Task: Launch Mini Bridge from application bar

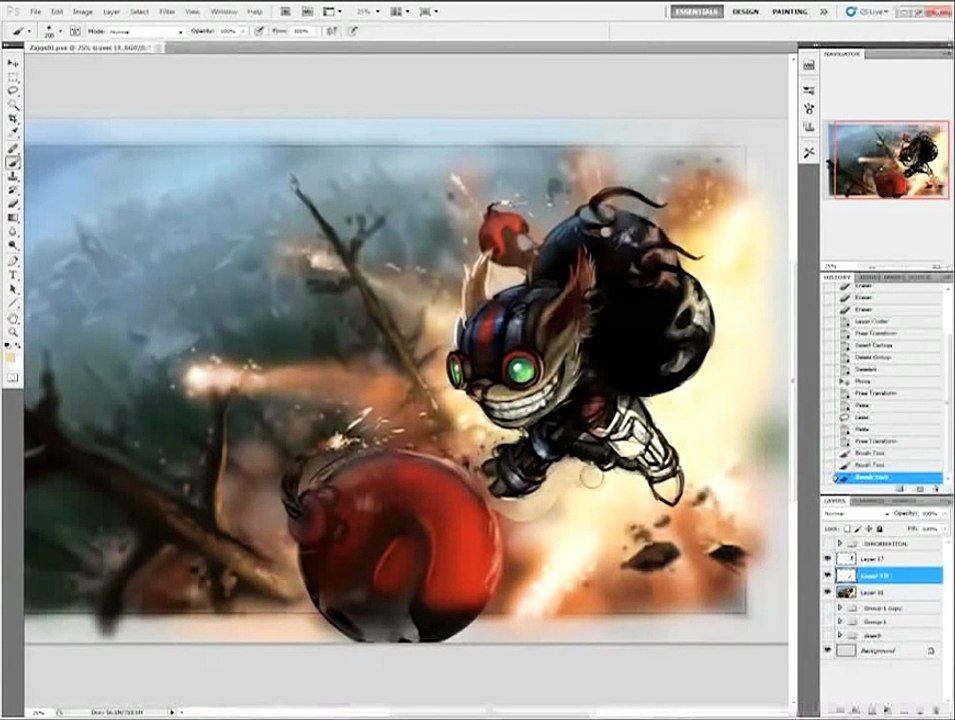Action: tap(308, 12)
